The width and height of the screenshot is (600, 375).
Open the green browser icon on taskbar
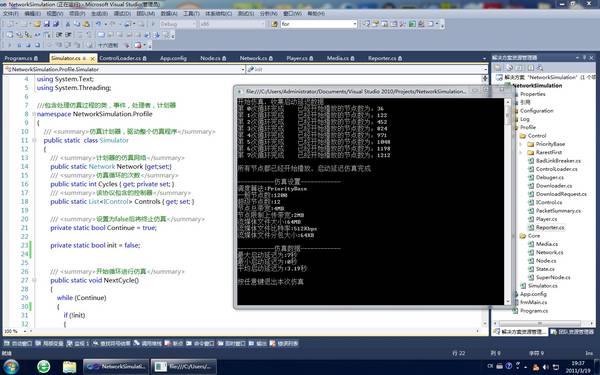tap(44, 366)
